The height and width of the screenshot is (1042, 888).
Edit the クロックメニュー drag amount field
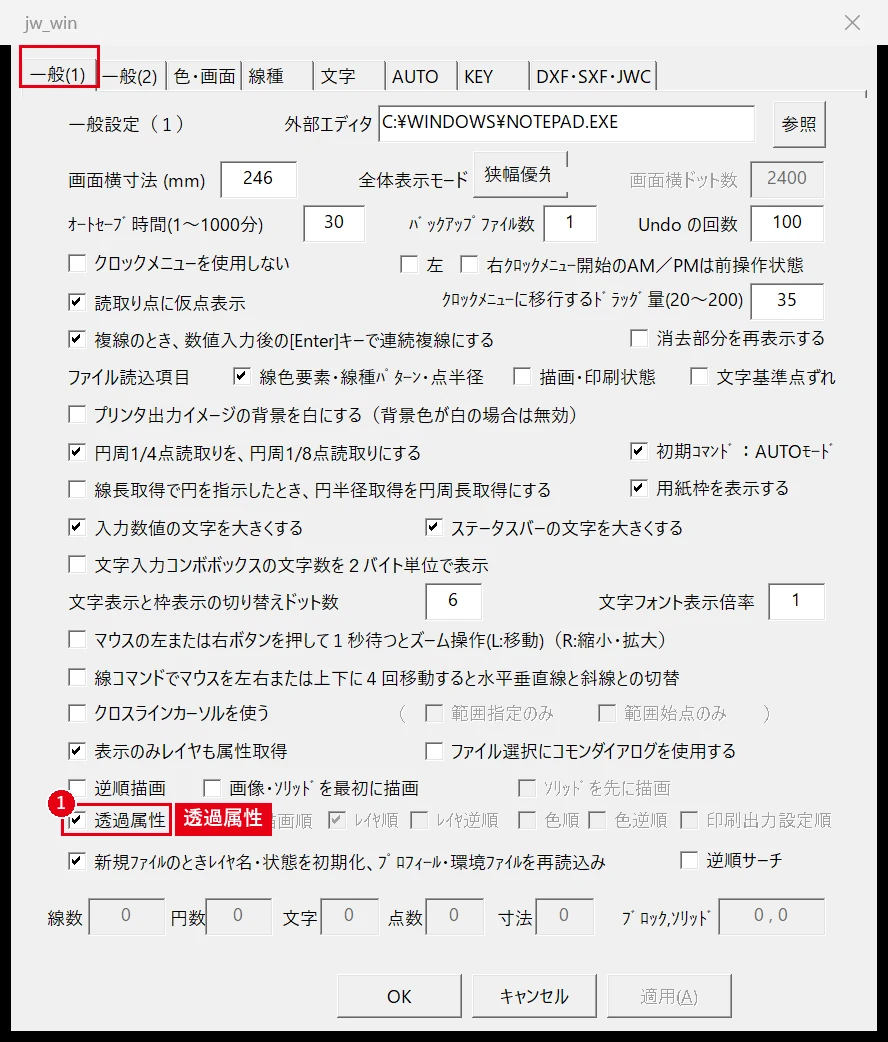coord(787,301)
